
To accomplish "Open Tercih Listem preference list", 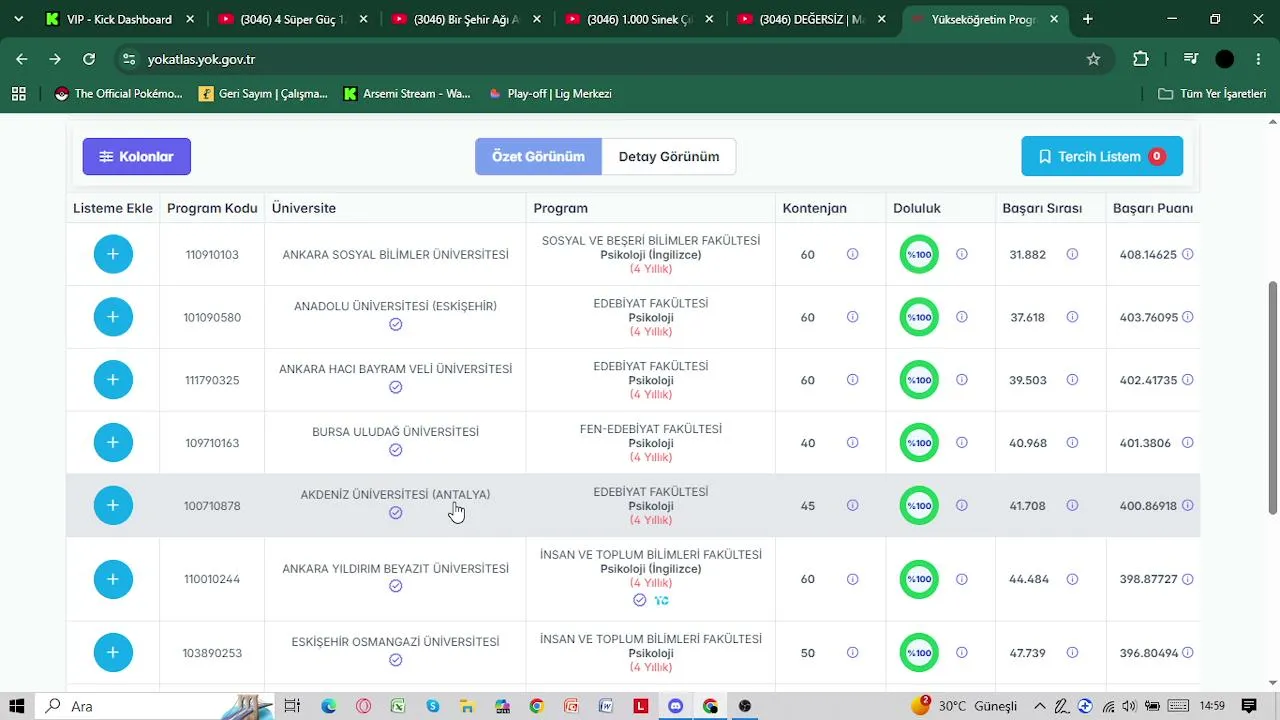I will [x=1102, y=156].
